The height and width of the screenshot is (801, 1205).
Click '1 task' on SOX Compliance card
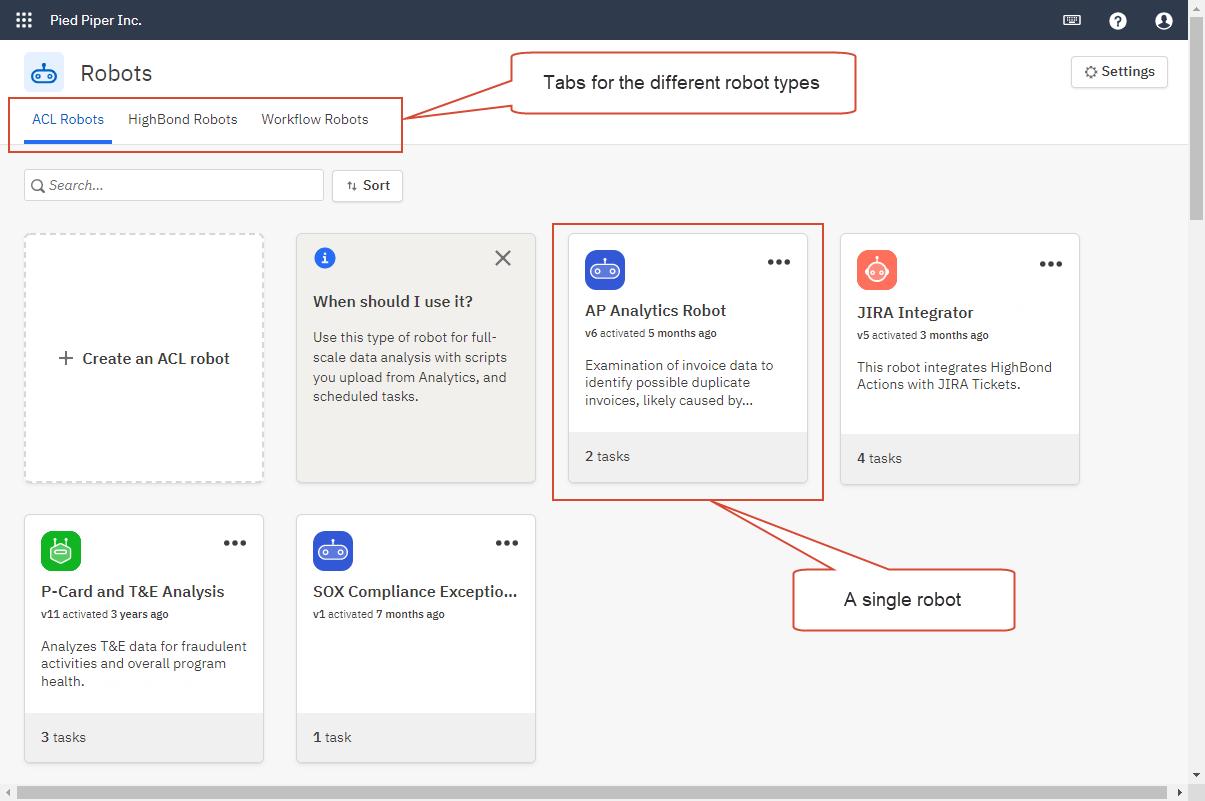333,737
